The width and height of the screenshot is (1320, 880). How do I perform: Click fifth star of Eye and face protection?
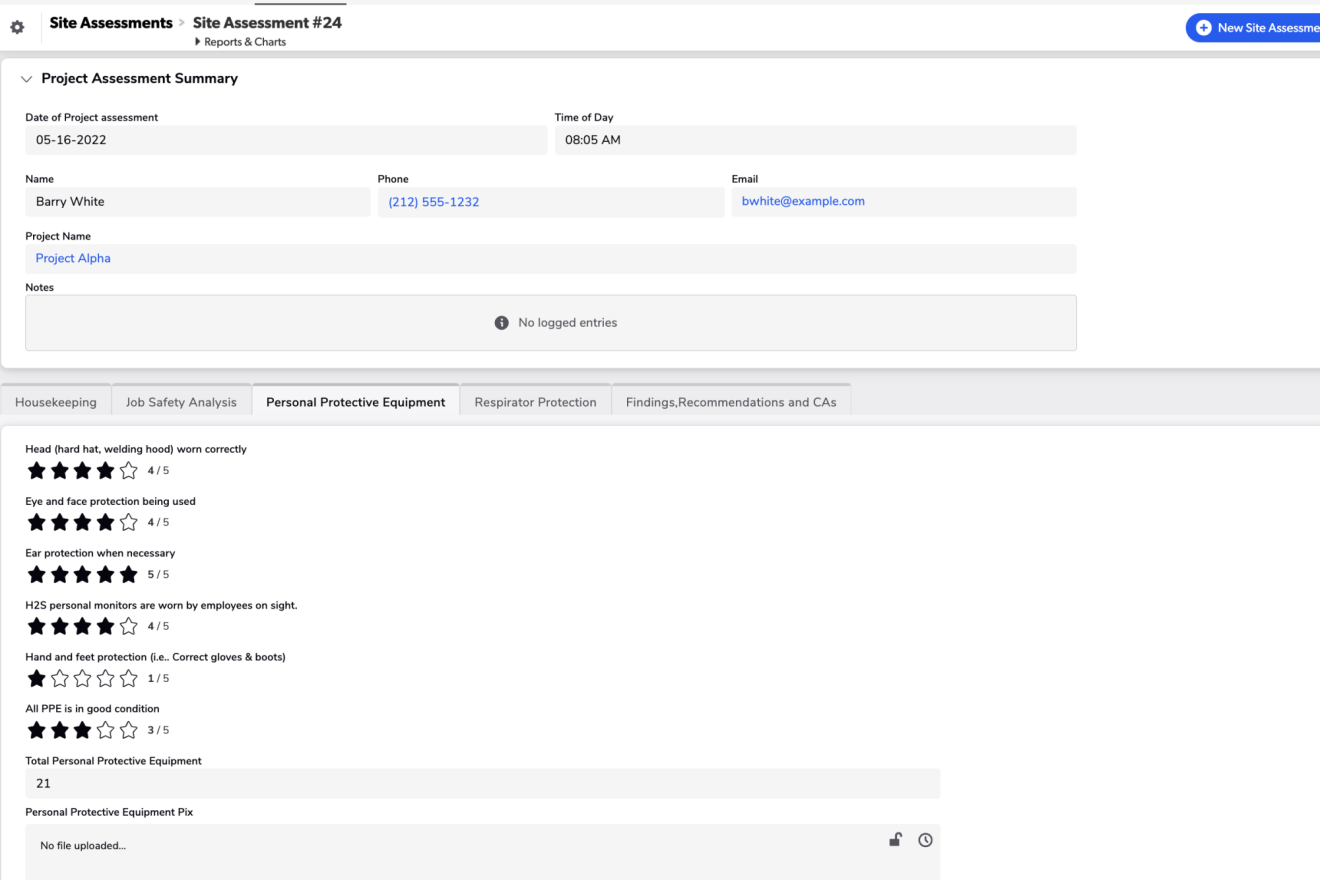pos(128,522)
